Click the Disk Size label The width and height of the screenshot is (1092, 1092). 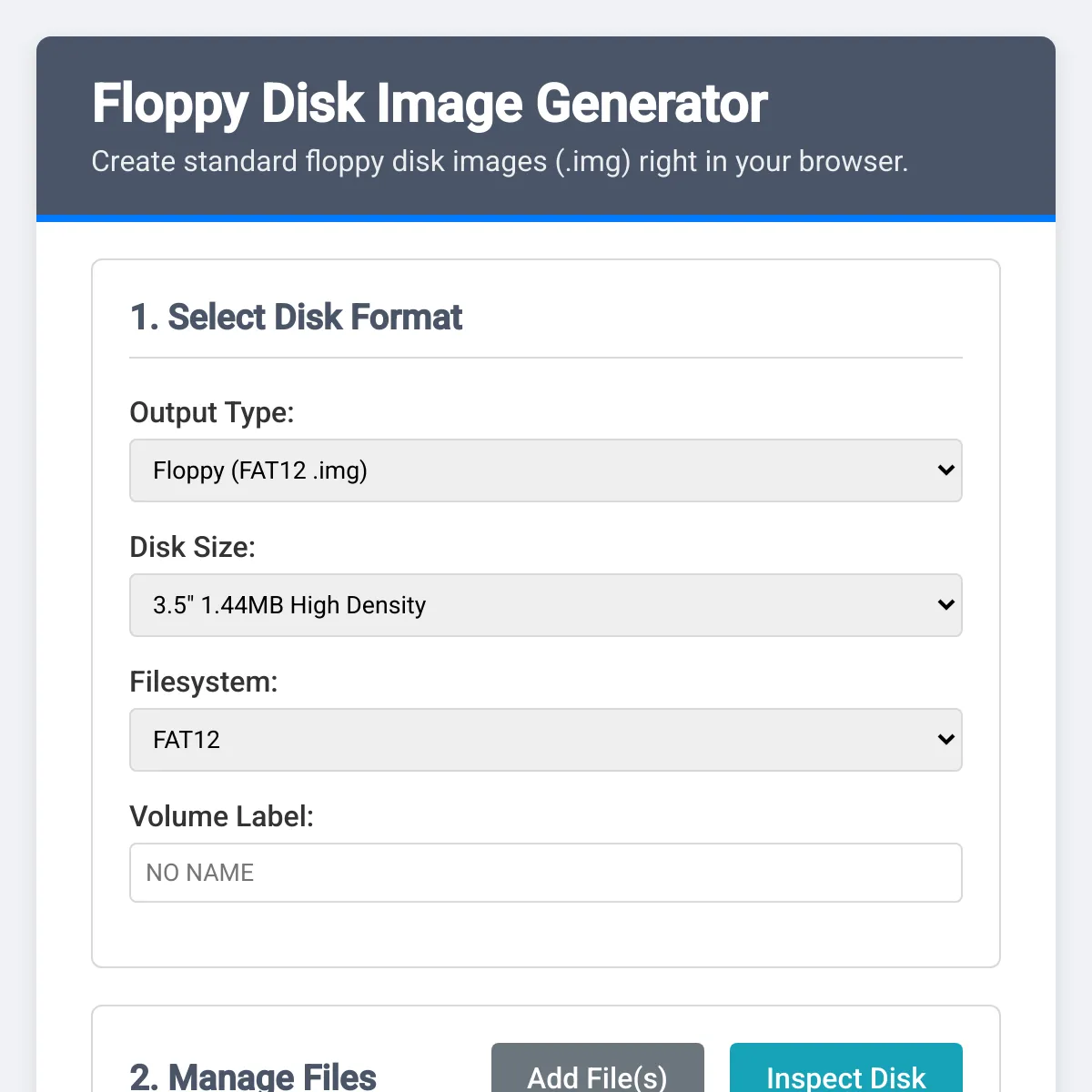(192, 547)
